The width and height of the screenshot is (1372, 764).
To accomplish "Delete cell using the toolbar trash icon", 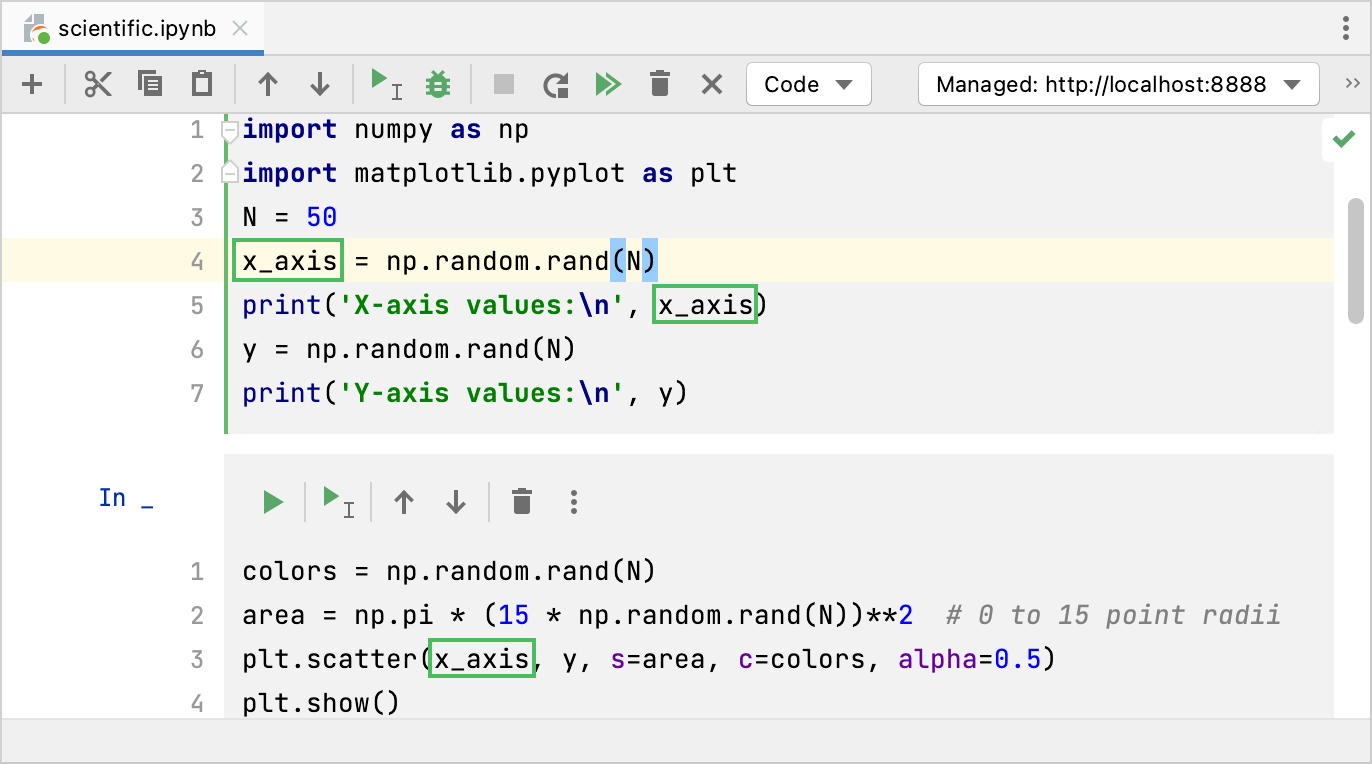I will click(659, 85).
